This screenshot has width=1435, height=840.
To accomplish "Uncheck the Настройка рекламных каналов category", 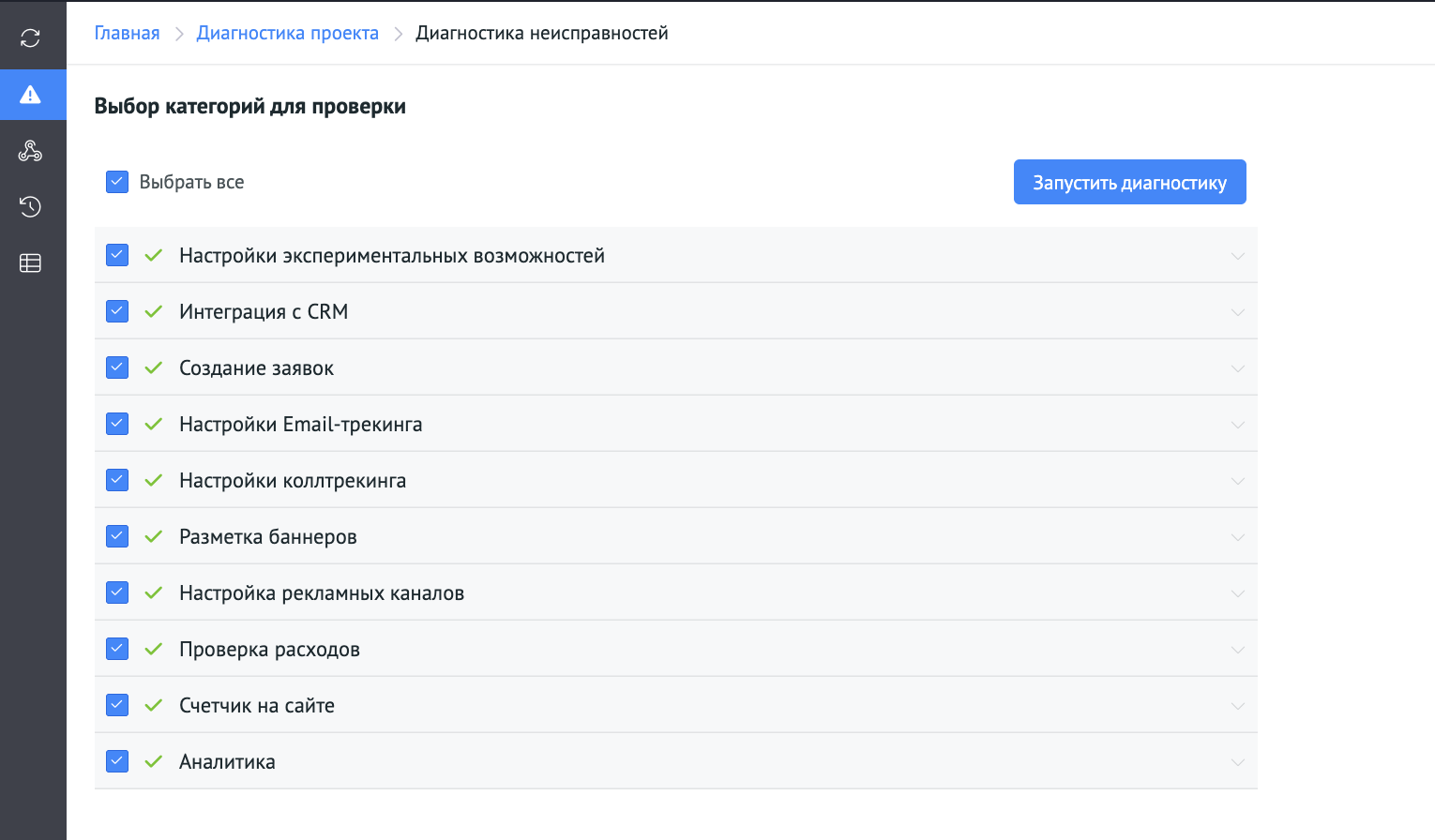I will [x=116, y=592].
